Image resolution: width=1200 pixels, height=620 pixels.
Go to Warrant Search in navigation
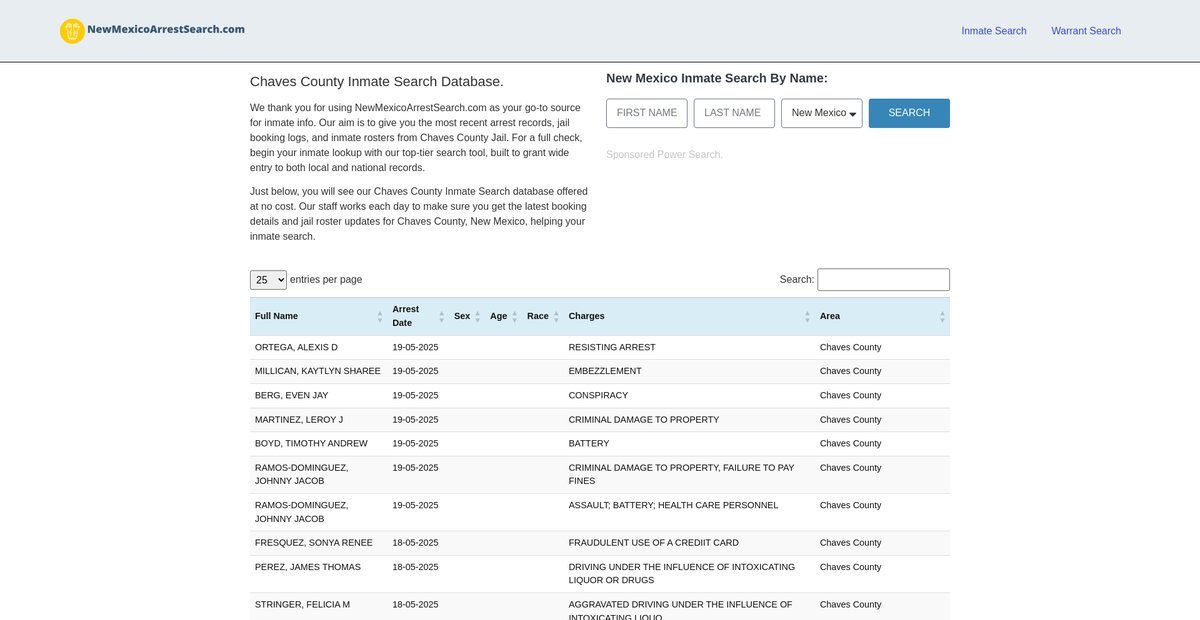click(1085, 31)
